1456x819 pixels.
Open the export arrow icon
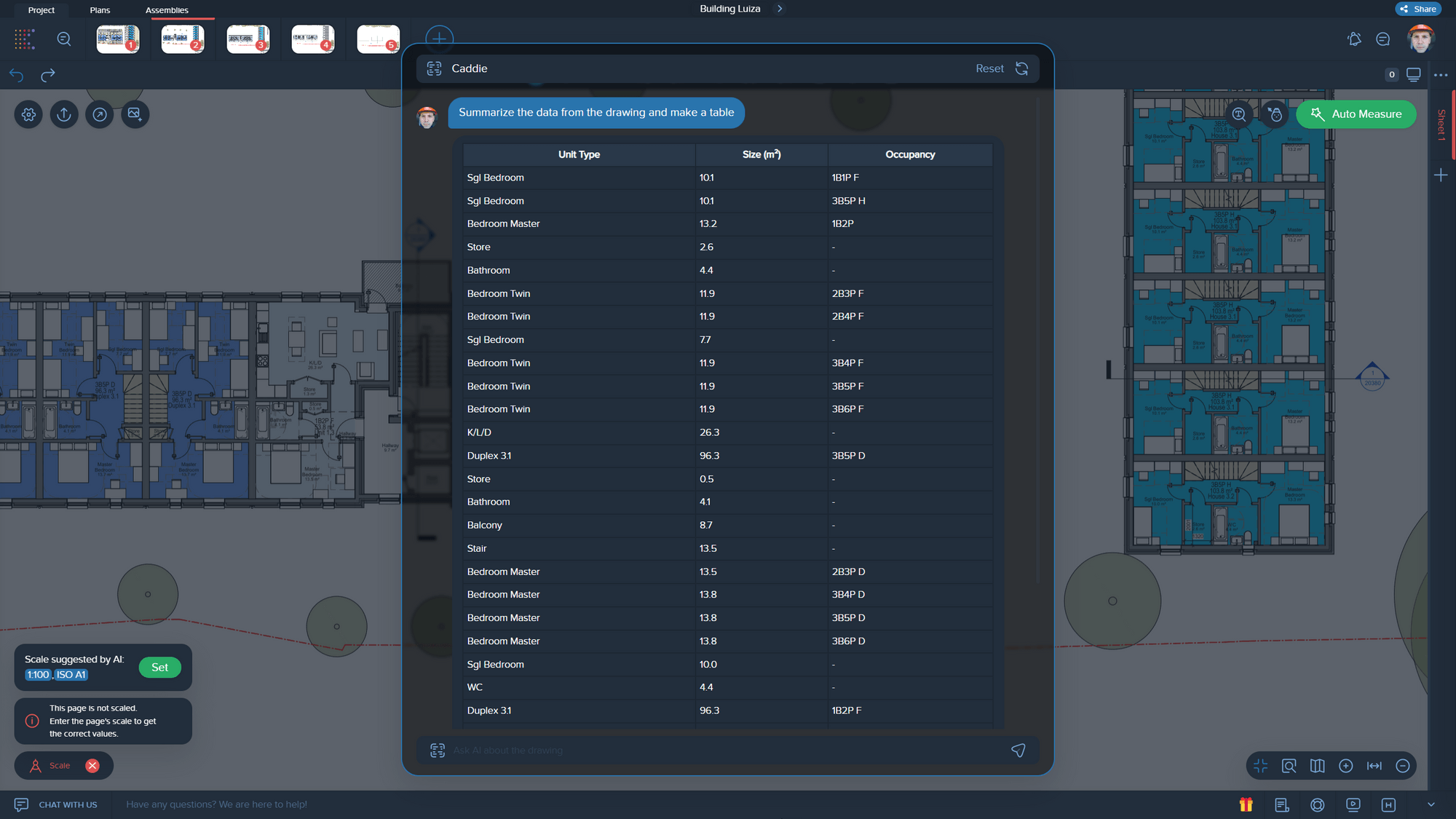pos(100,114)
